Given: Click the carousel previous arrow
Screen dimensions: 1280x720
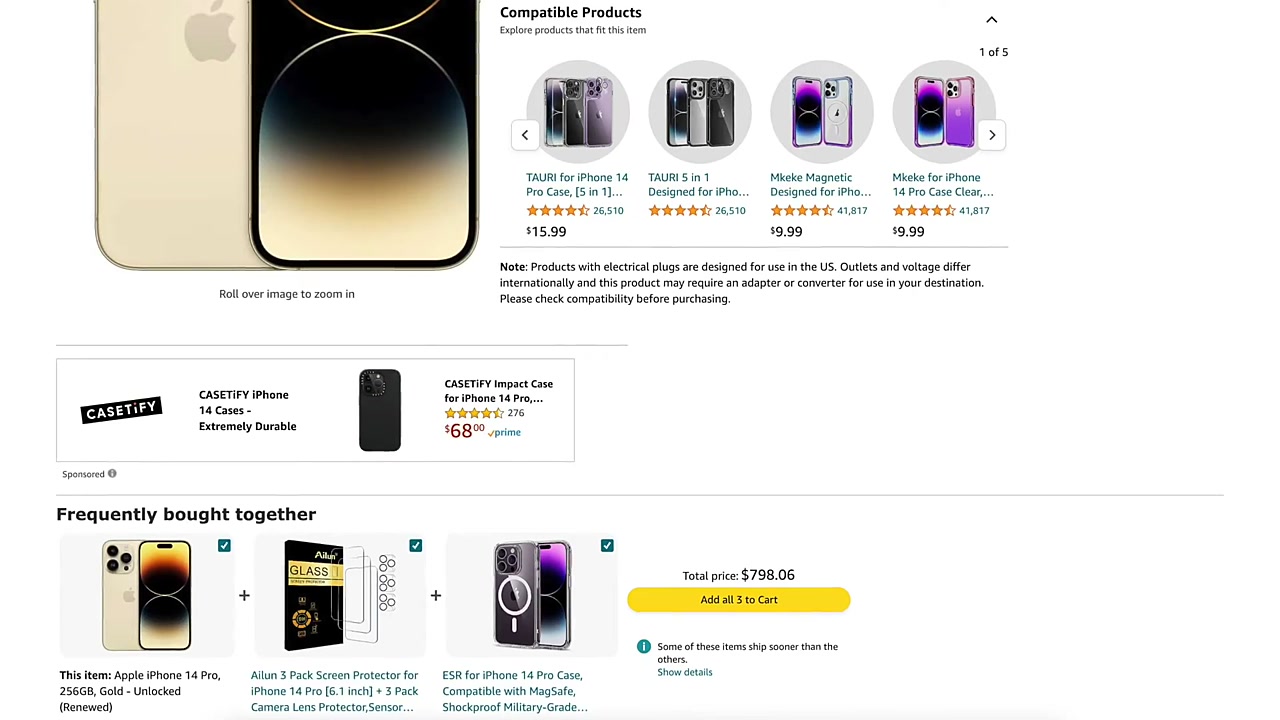Looking at the screenshot, I should (x=525, y=135).
